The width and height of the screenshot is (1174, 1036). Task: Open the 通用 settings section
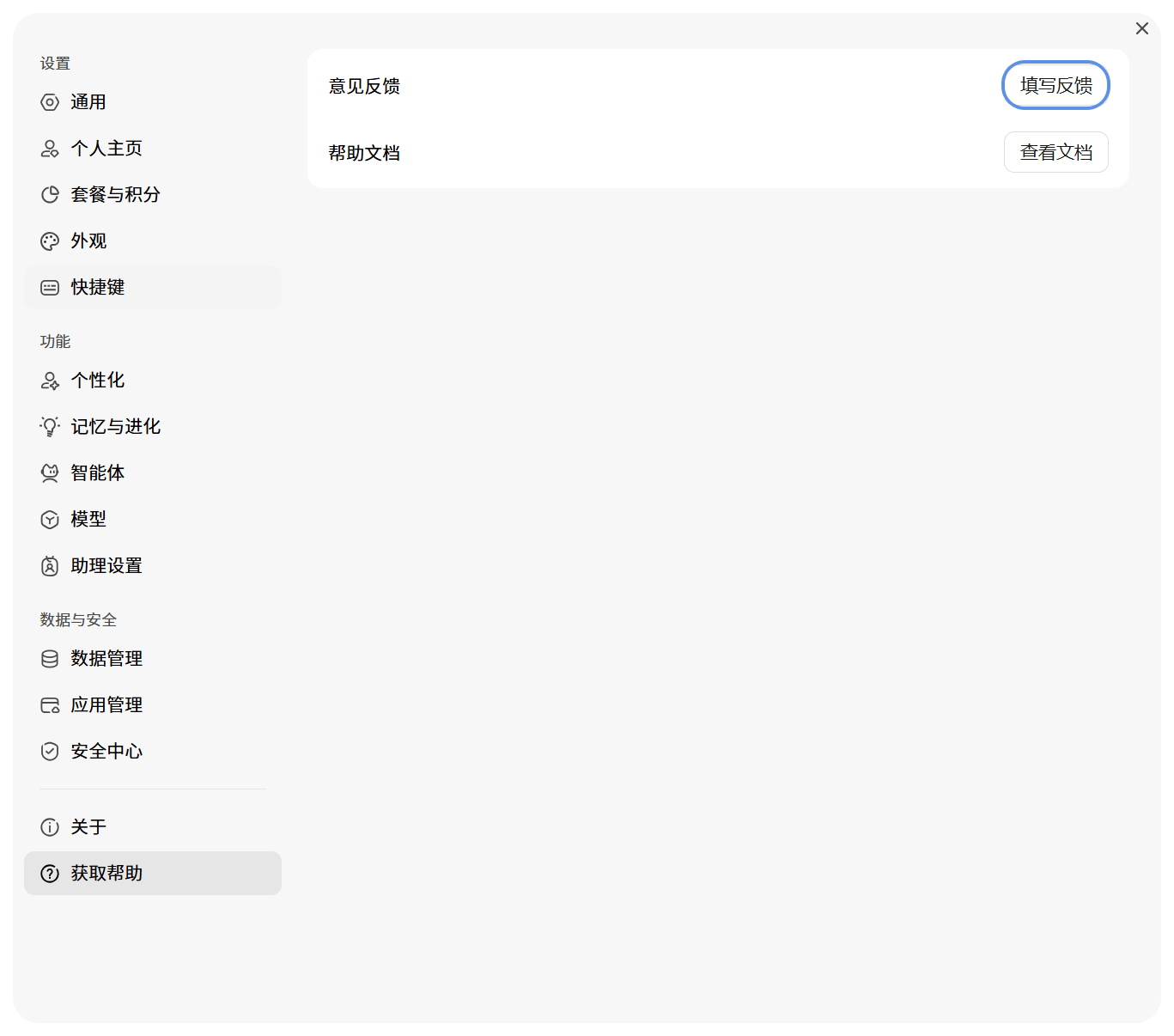pyautogui.click(x=153, y=102)
